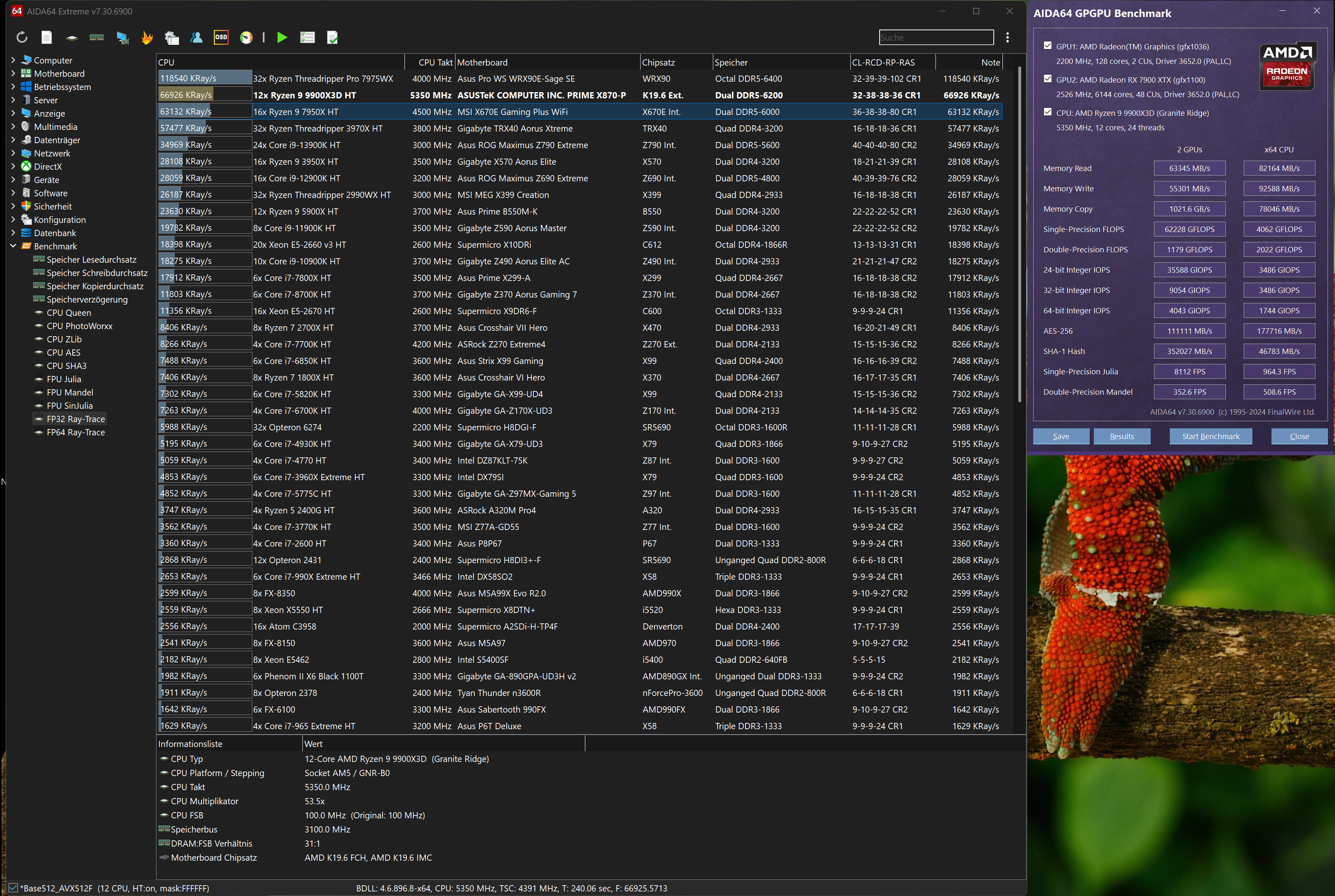Expand the Datenträger tree node
1335x896 pixels.
[x=12, y=139]
